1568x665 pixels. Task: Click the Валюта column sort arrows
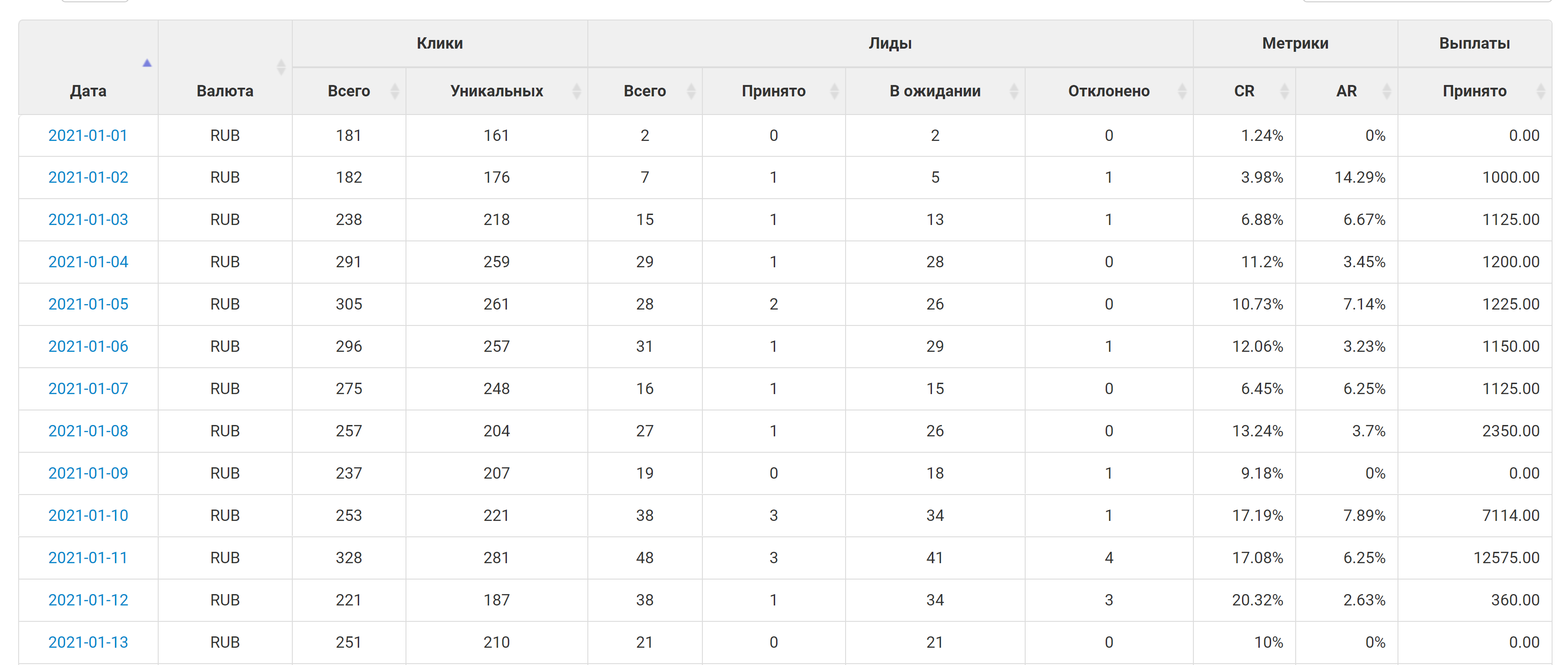281,67
